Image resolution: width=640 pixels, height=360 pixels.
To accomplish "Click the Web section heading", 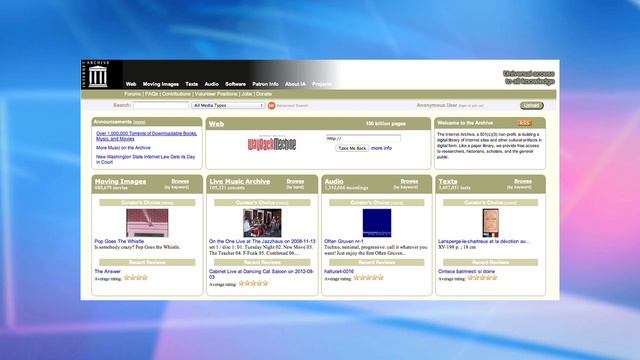I will click(216, 124).
